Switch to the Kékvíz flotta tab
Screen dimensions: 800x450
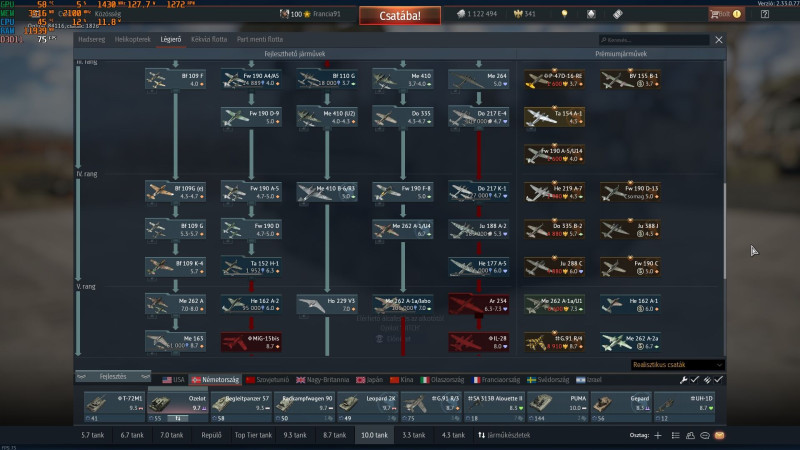209,39
